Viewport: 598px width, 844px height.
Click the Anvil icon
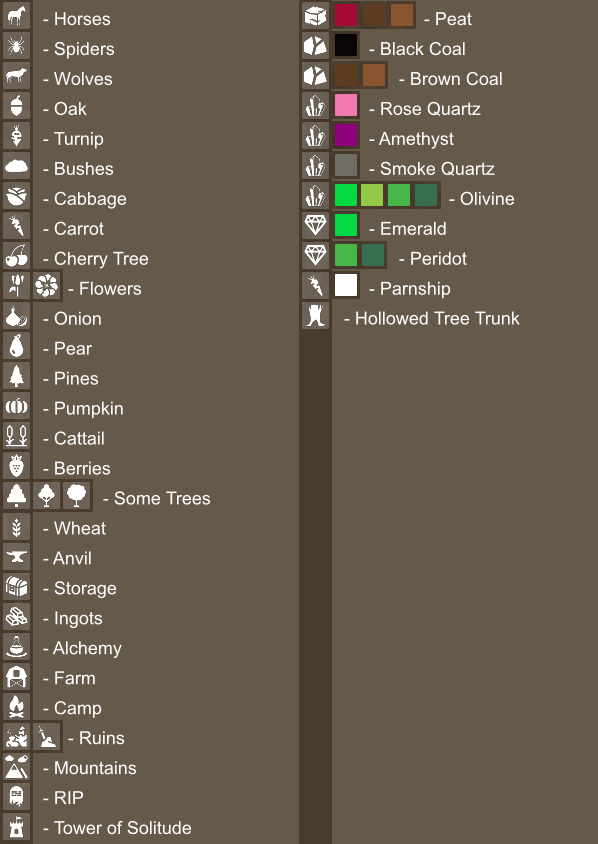click(x=16, y=555)
